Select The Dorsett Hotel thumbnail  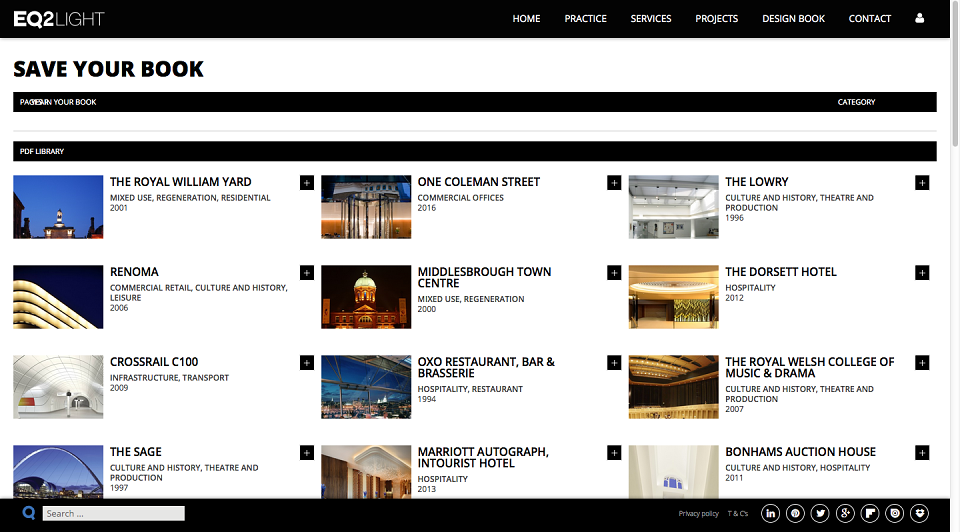pyautogui.click(x=673, y=297)
